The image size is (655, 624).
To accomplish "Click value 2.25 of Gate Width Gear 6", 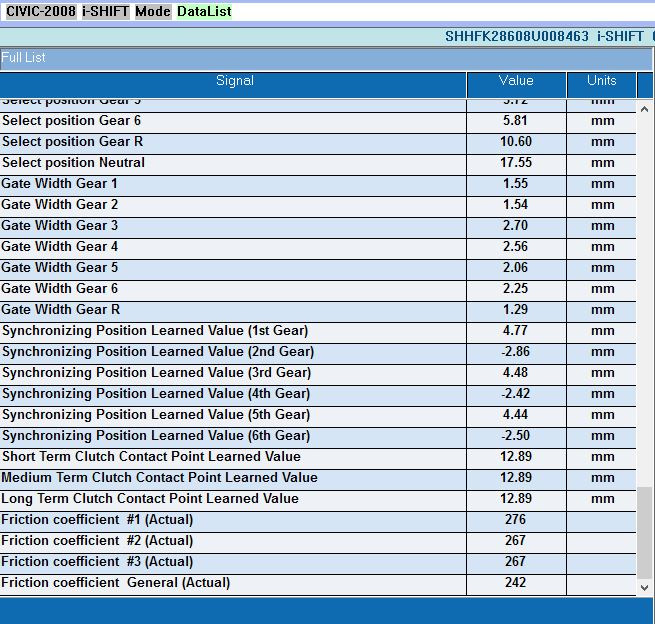I will click(x=515, y=288).
